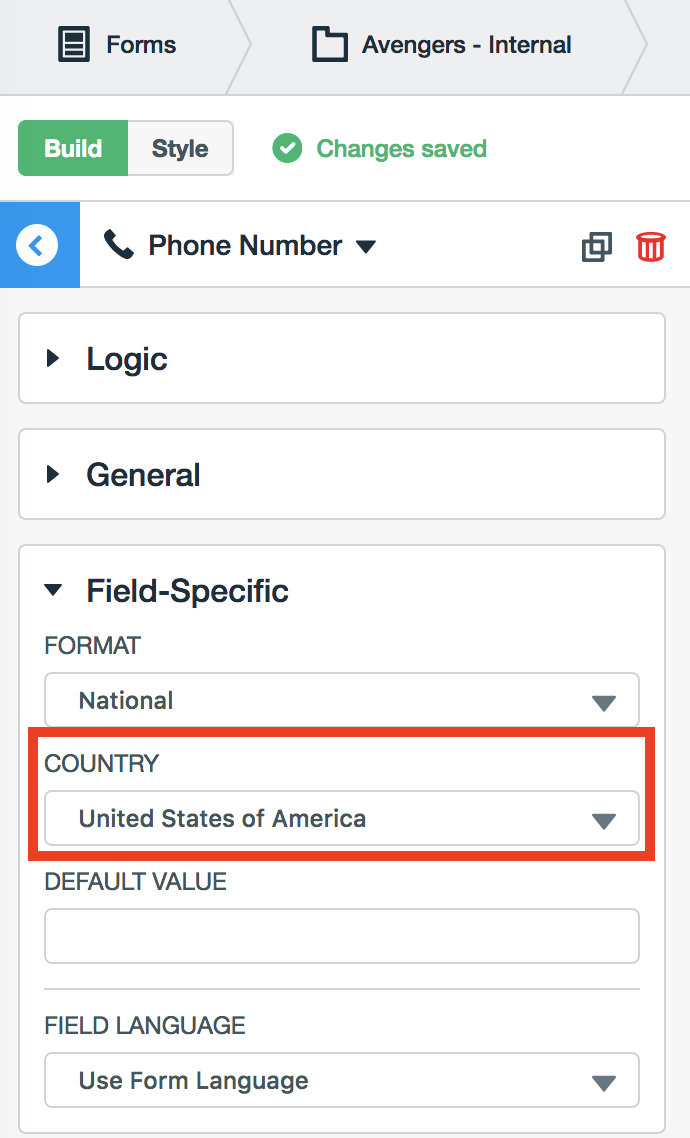
Task: Click the Forms list icon
Action: pyautogui.click(x=74, y=45)
